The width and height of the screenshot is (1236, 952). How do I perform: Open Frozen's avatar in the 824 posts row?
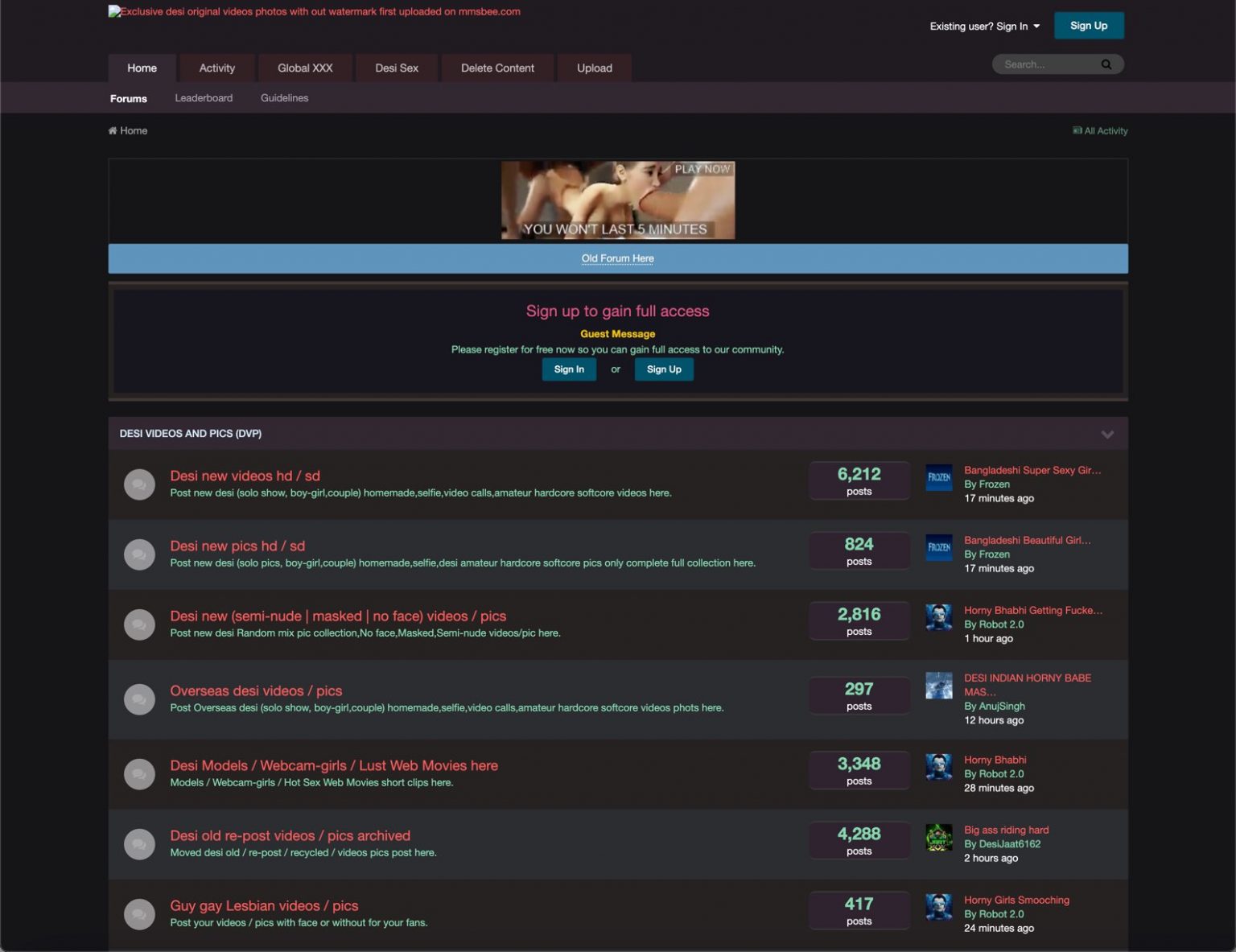[x=939, y=547]
